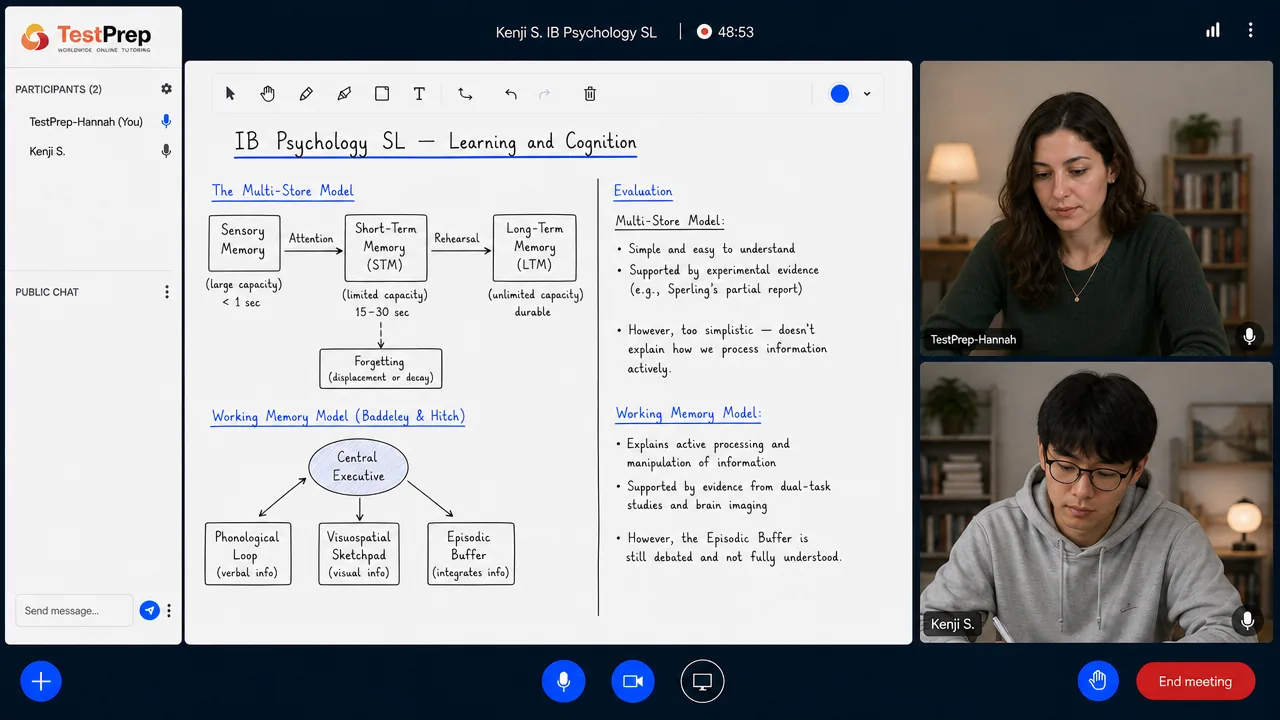The width and height of the screenshot is (1280, 720).
Task: Focus the Send message input field
Action: [x=74, y=610]
